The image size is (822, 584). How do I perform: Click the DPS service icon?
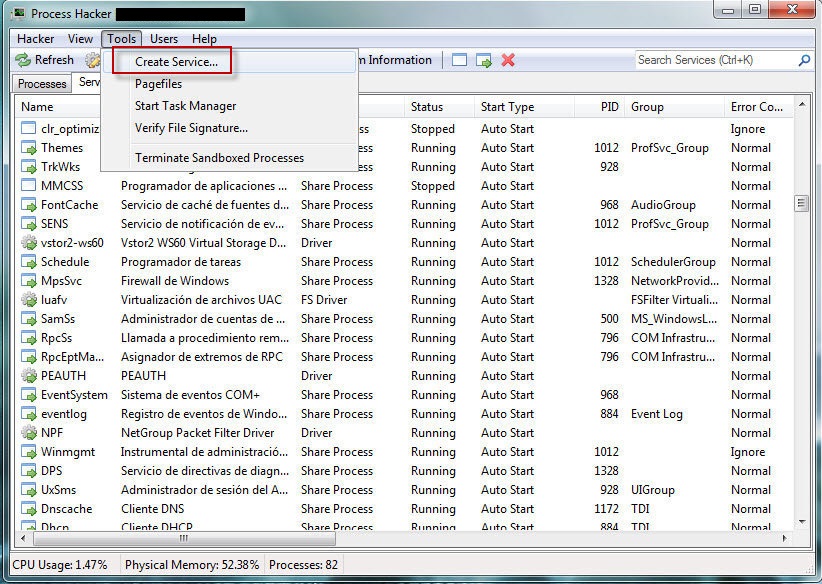coord(28,471)
